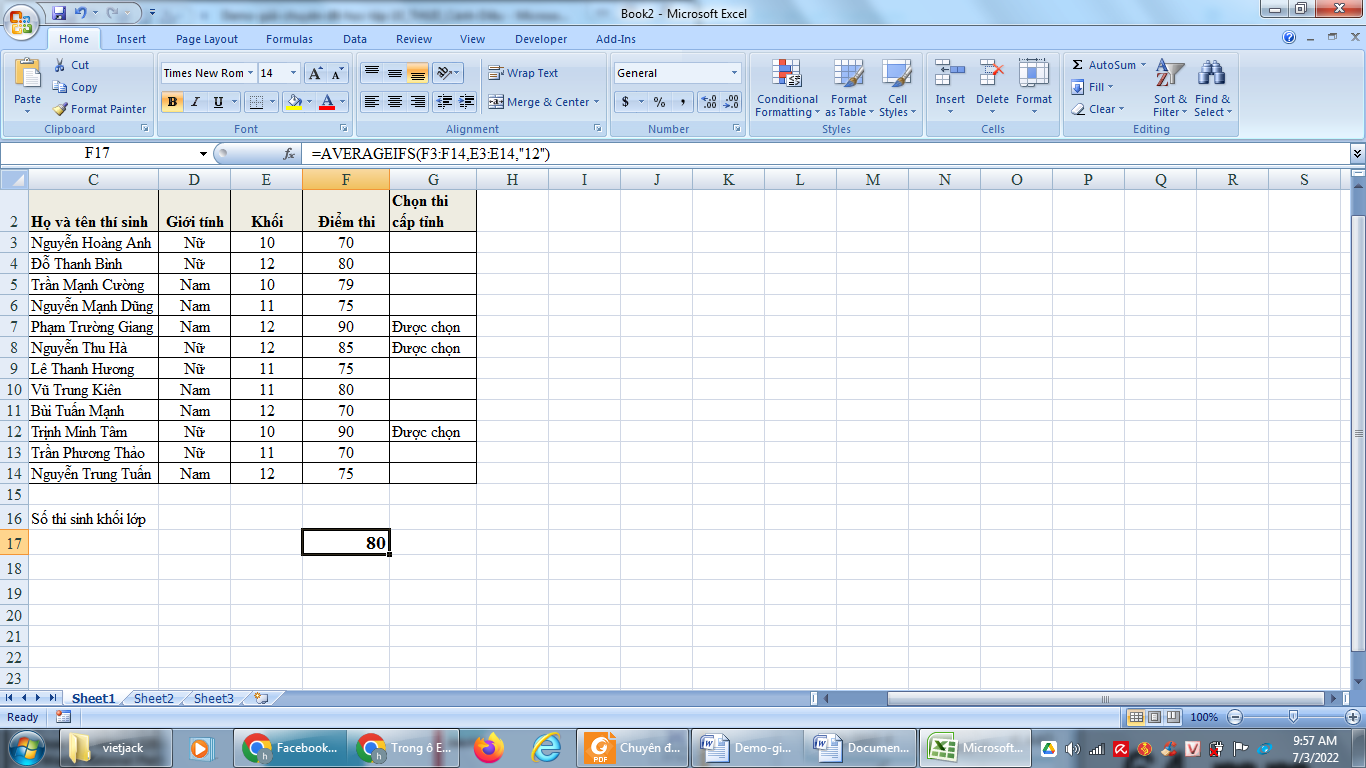Open the Formulas tab
The image size is (1366, 768).
tap(289, 39)
